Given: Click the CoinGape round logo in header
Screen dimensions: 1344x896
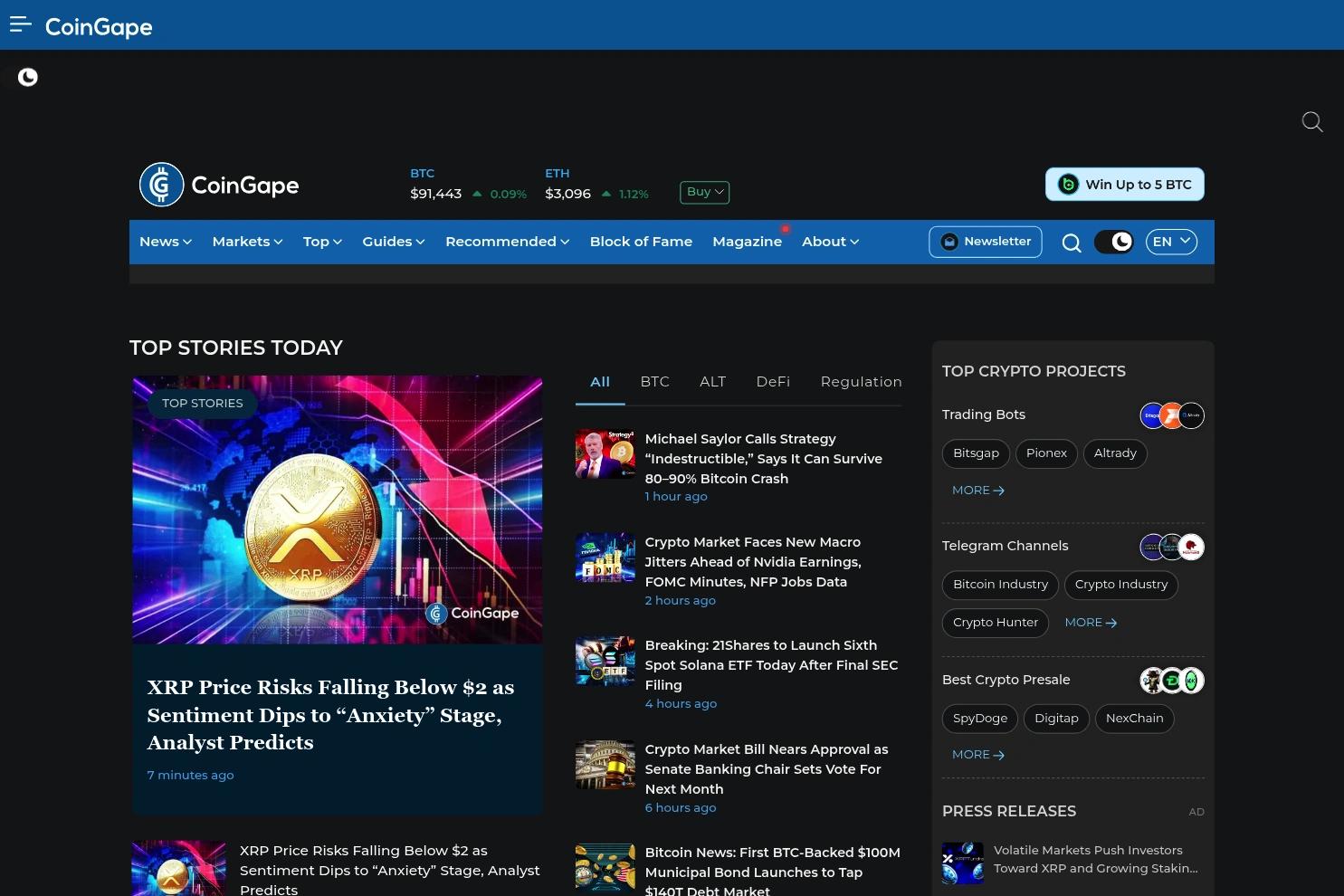Looking at the screenshot, I should pos(161,185).
